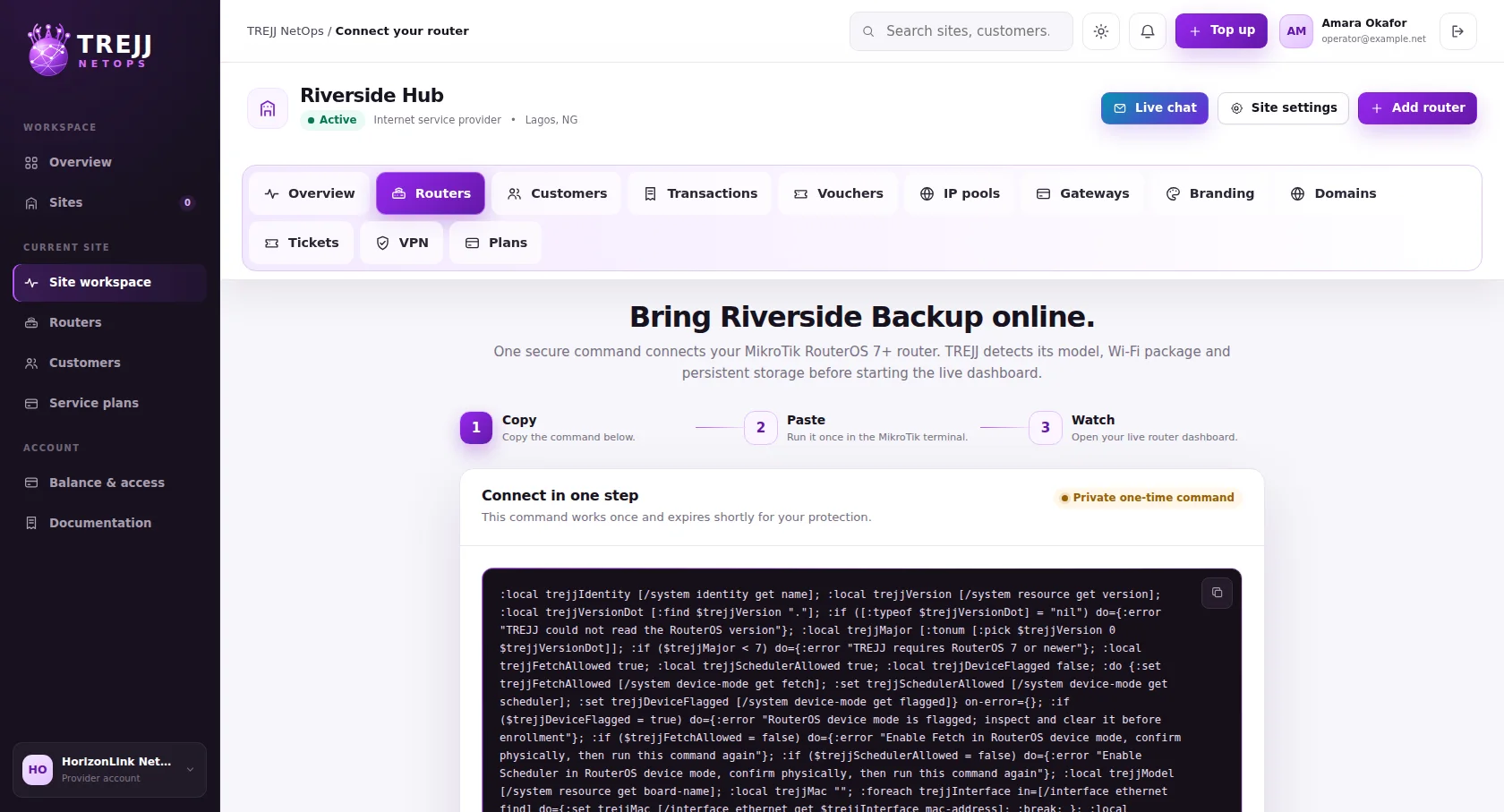Click the Private one-time command badge
The height and width of the screenshot is (812, 1504).
(x=1148, y=498)
